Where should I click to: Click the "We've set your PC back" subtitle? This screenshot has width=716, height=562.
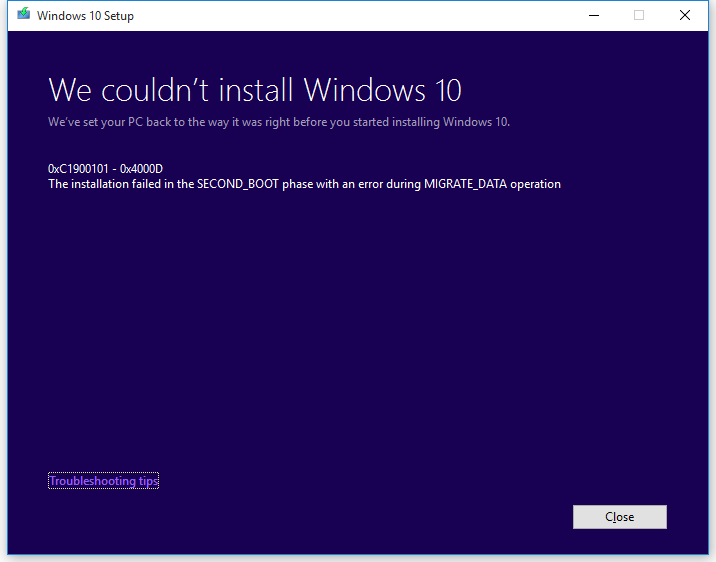point(279,122)
